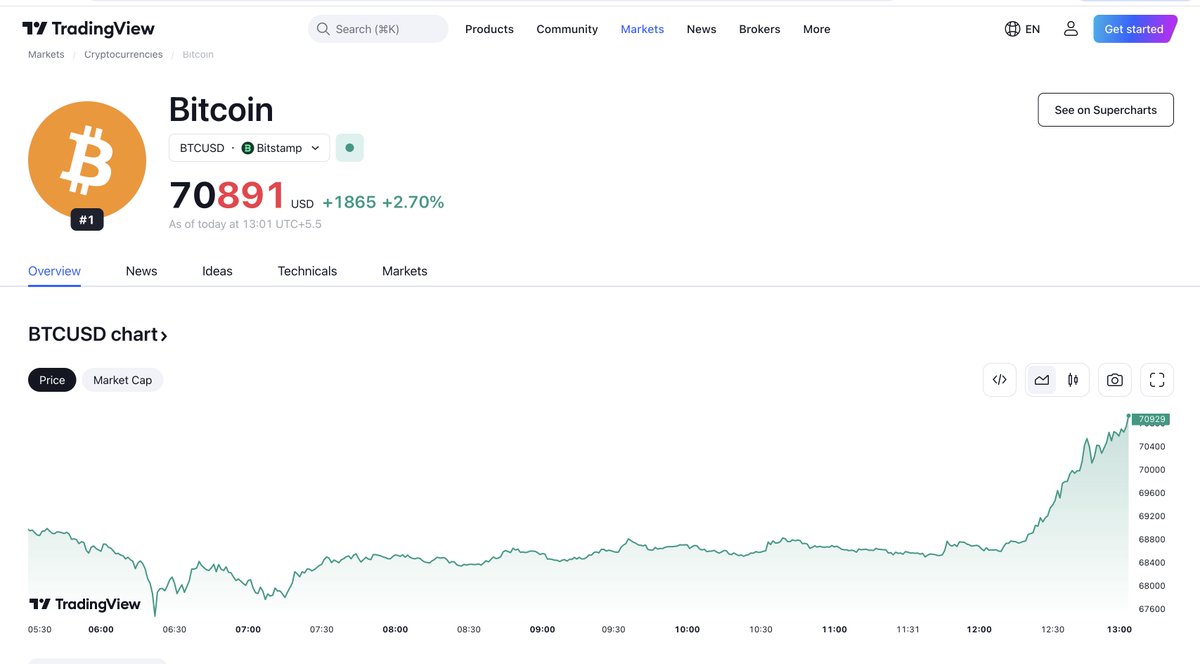Open the Brokers menu

tap(759, 29)
